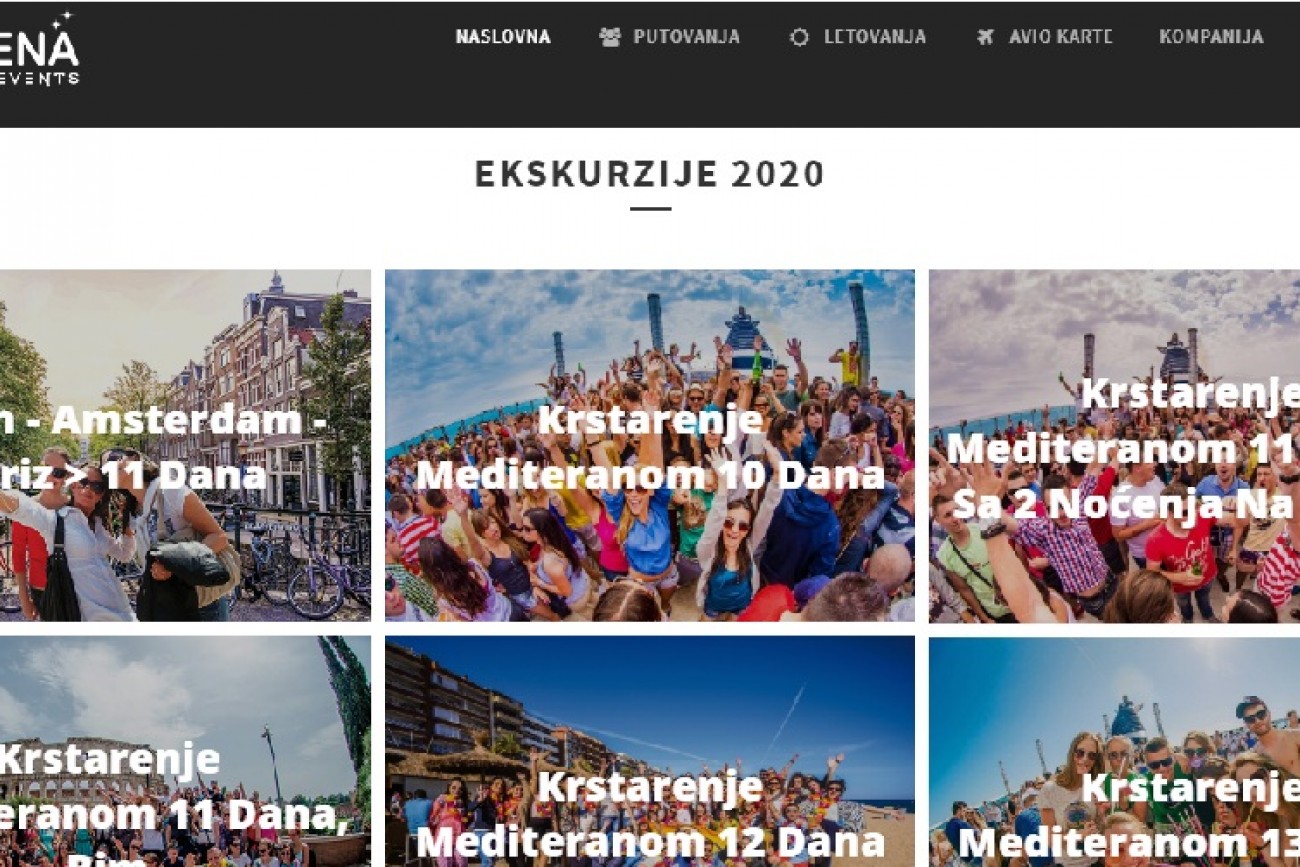The image size is (1300, 867).
Task: Open the Kompanija menu item
Action: pos(1211,37)
